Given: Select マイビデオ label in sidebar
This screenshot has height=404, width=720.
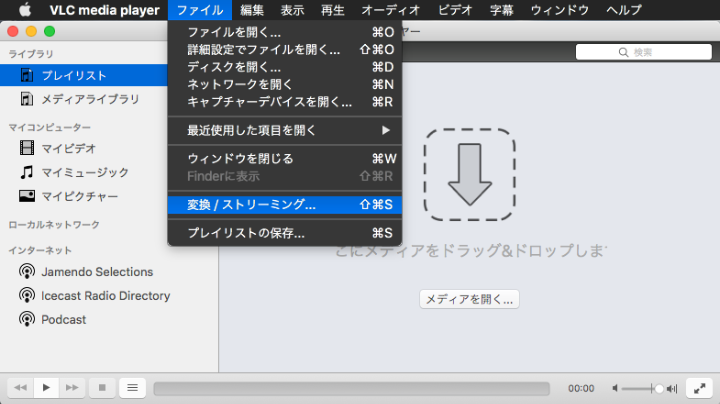Looking at the screenshot, I should (69, 148).
